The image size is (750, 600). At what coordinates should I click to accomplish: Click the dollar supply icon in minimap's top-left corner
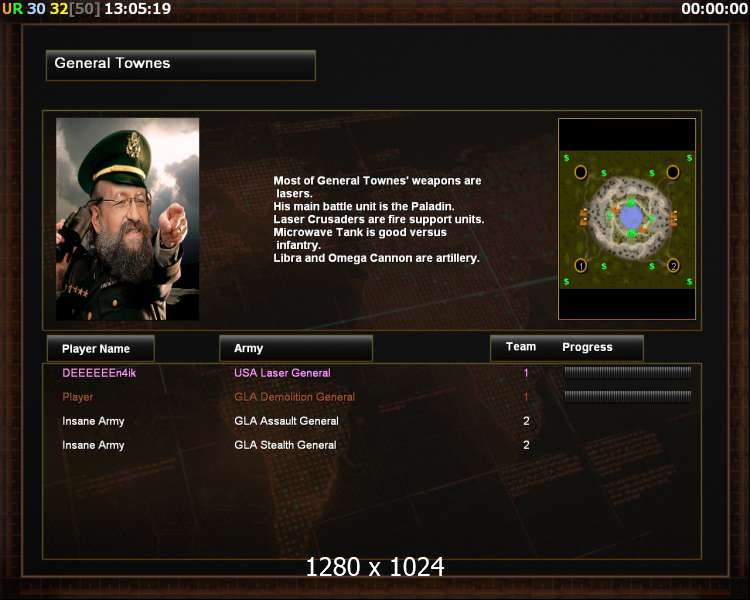tap(566, 157)
